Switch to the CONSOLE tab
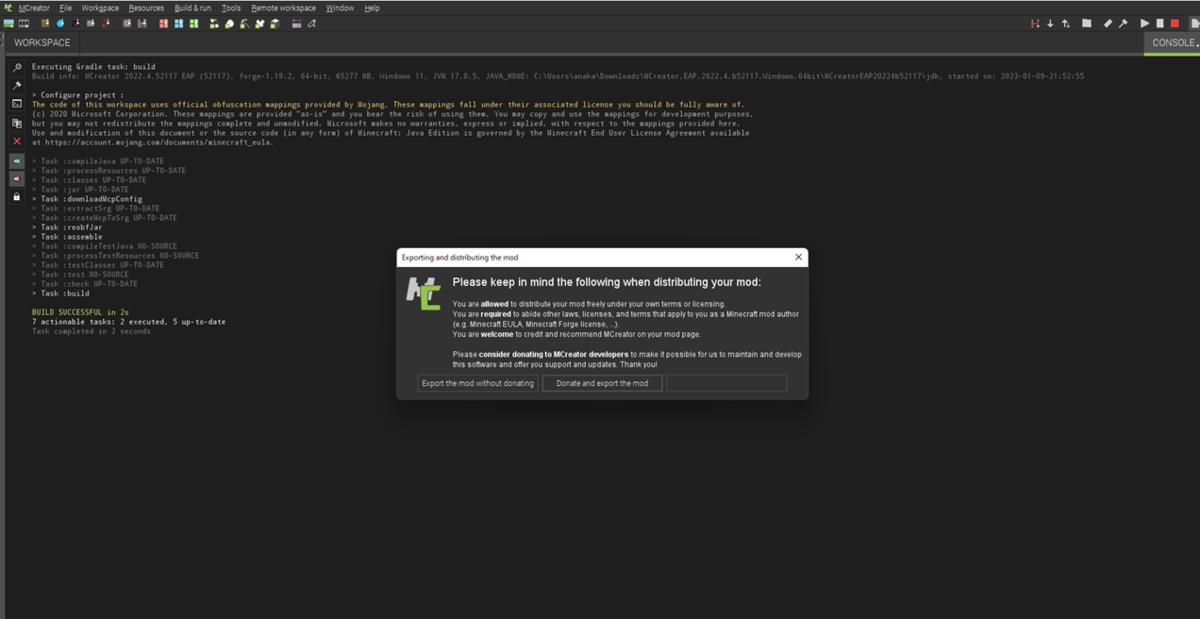1200x619 pixels. (x=1172, y=43)
